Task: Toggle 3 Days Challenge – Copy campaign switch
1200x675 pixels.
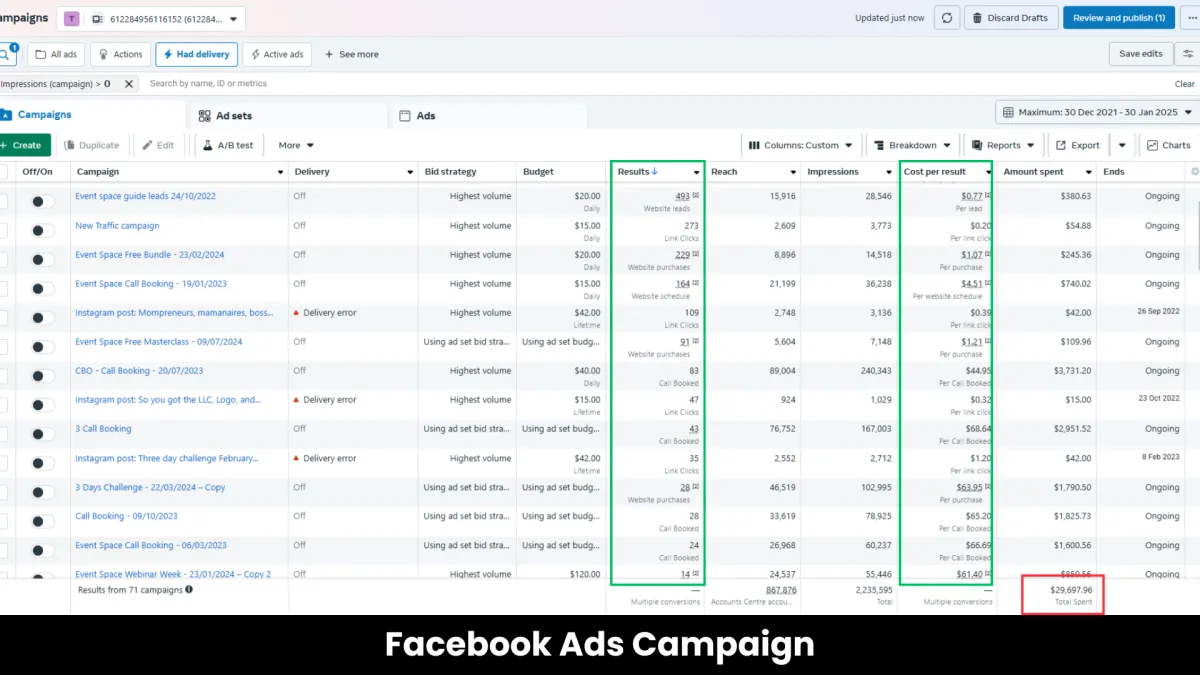Action: [x=42, y=492]
